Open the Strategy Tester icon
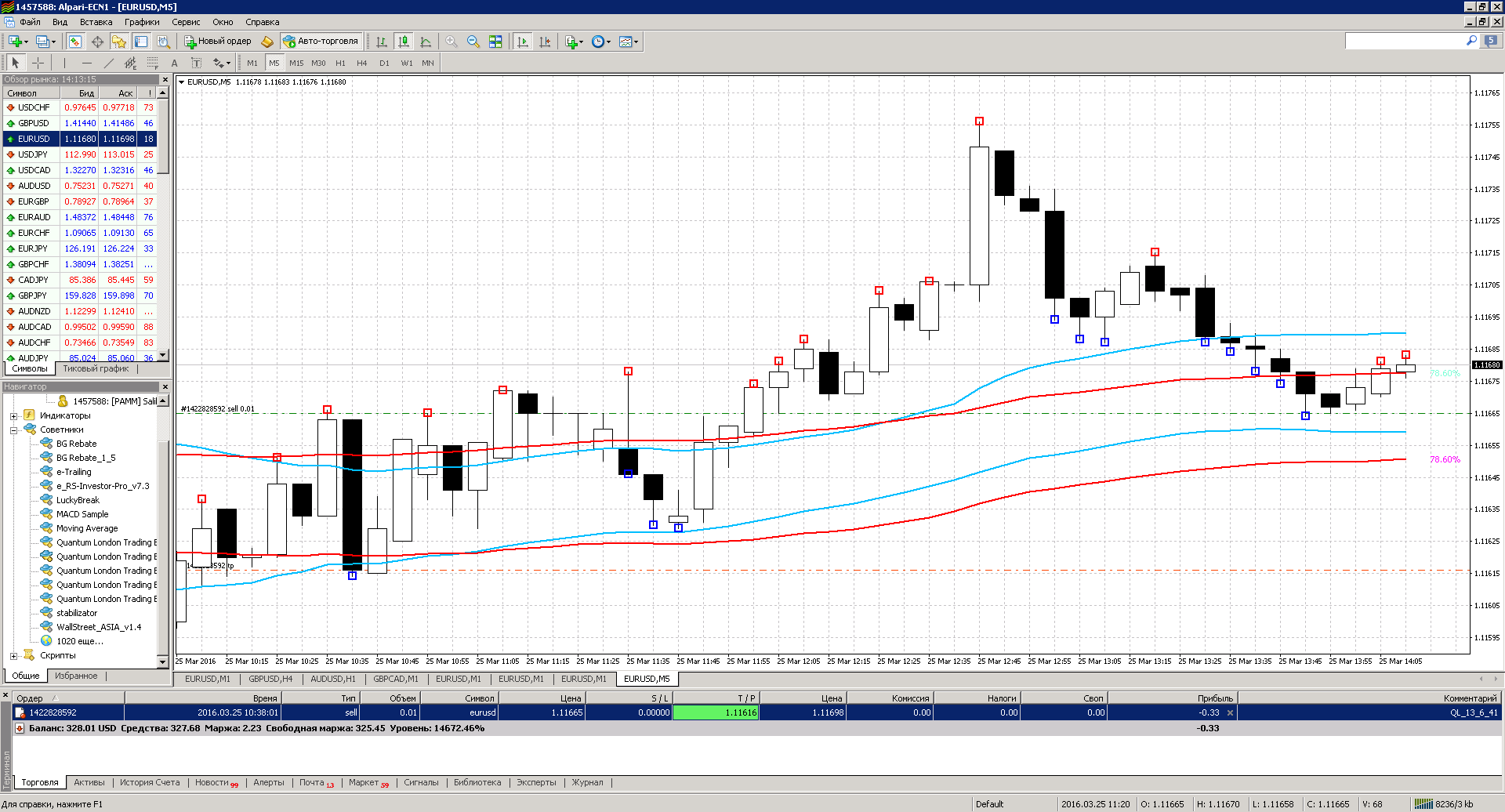The image size is (1505, 812). (163, 42)
